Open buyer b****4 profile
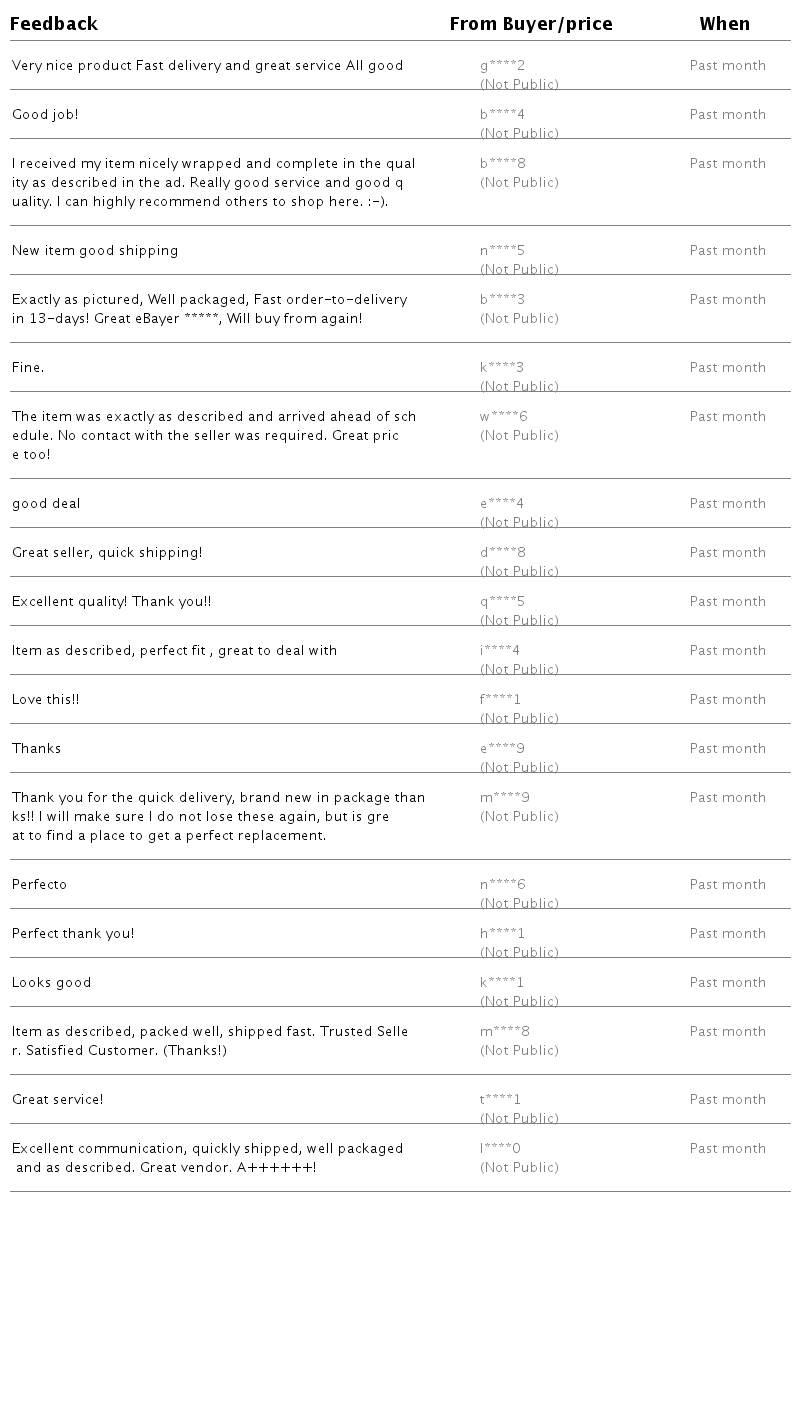 [x=502, y=115]
